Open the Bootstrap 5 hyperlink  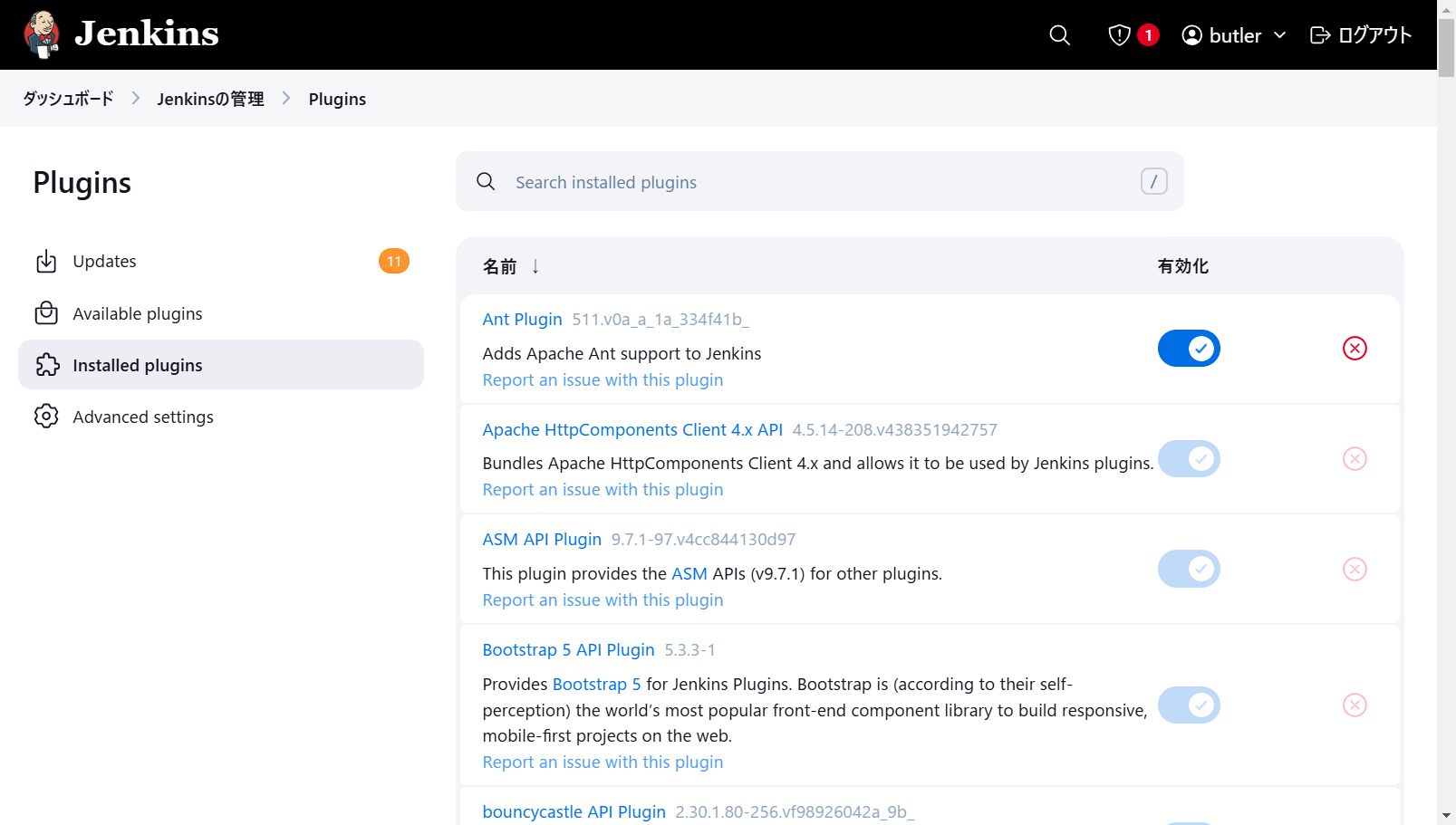click(596, 684)
